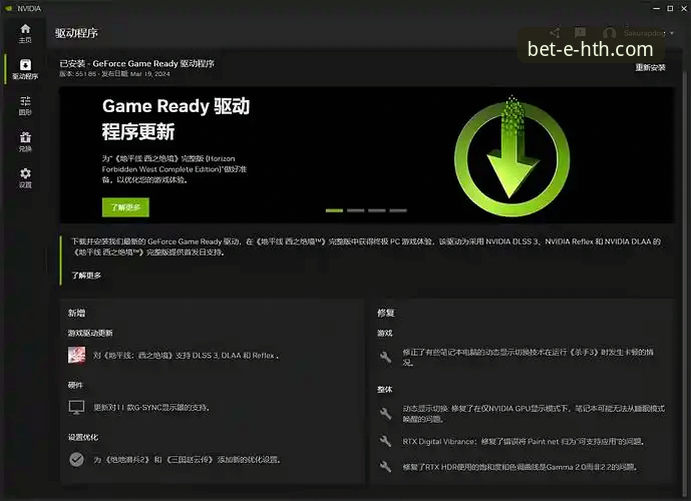
Task: Click the checkmark icon under 设置优化
Action: (77, 460)
